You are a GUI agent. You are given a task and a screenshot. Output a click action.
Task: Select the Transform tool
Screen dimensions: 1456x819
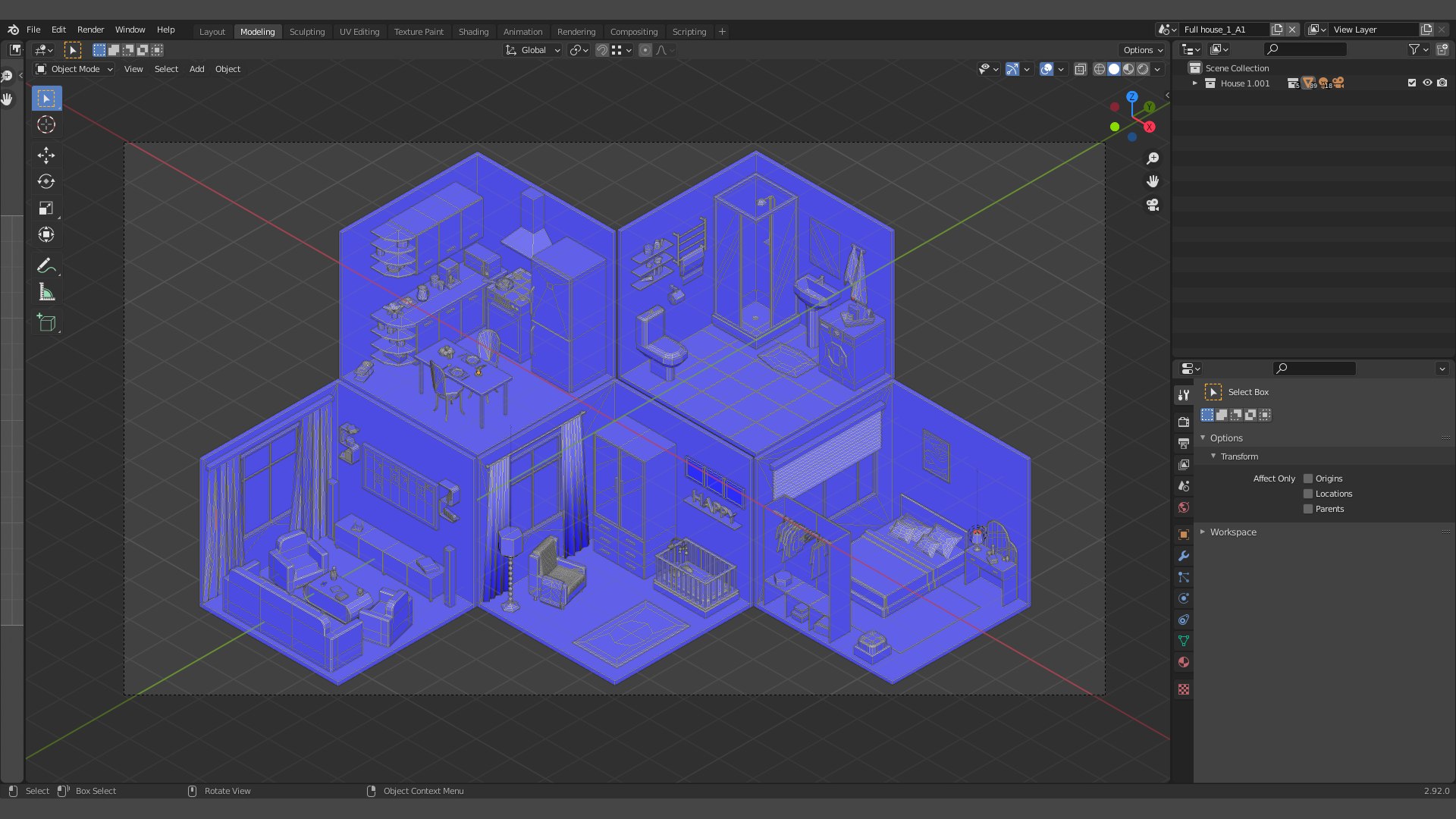pos(46,235)
